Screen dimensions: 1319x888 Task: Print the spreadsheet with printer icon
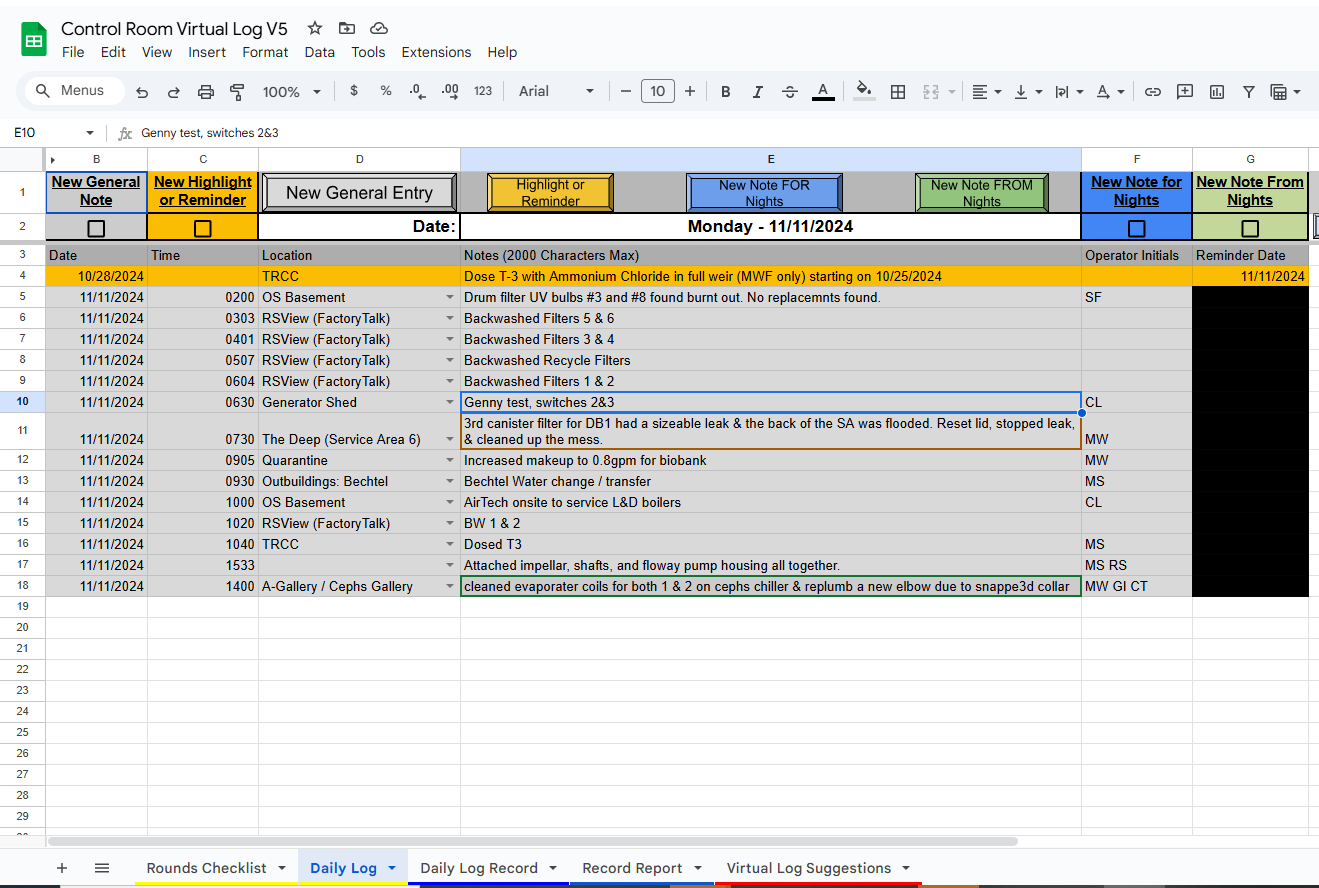[x=206, y=92]
